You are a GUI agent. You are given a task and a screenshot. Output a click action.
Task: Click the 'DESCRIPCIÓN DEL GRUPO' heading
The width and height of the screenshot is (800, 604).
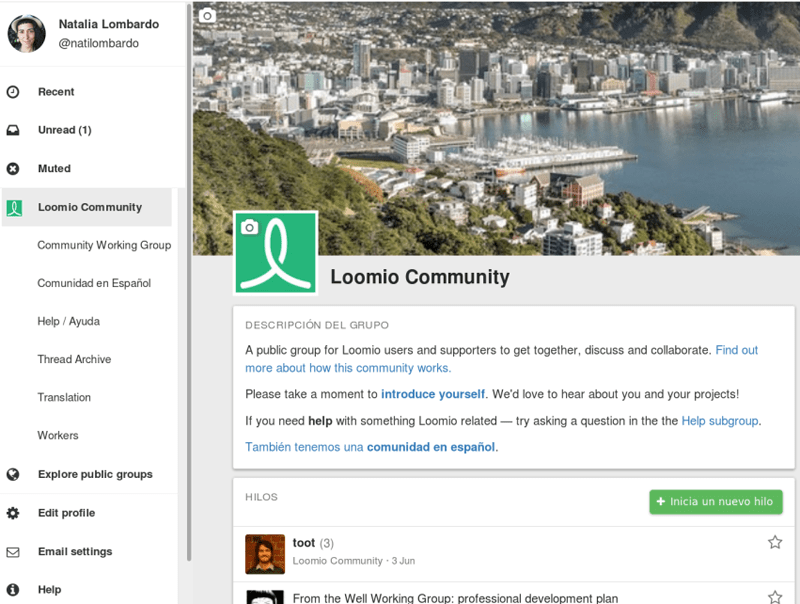(x=317, y=325)
